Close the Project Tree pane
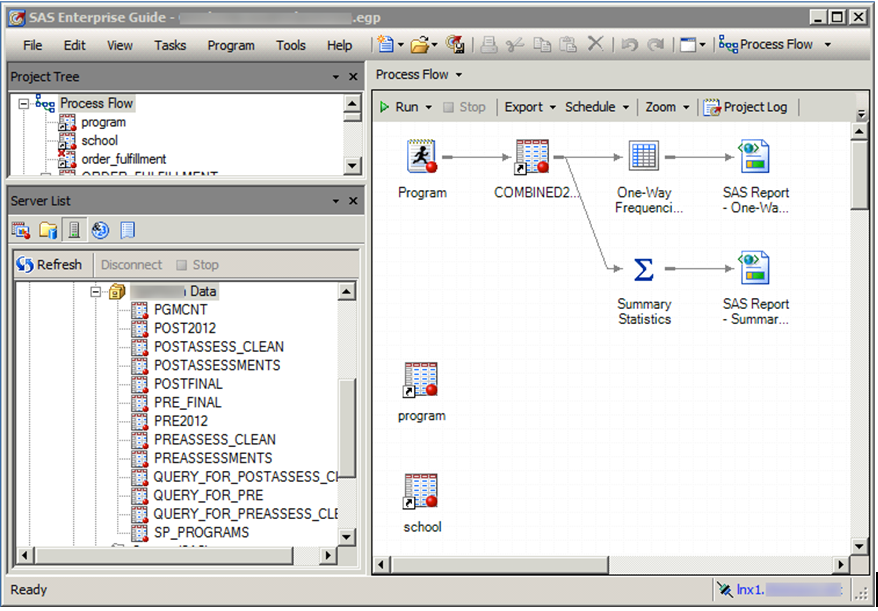Viewport: 878px width, 611px height. (x=353, y=77)
